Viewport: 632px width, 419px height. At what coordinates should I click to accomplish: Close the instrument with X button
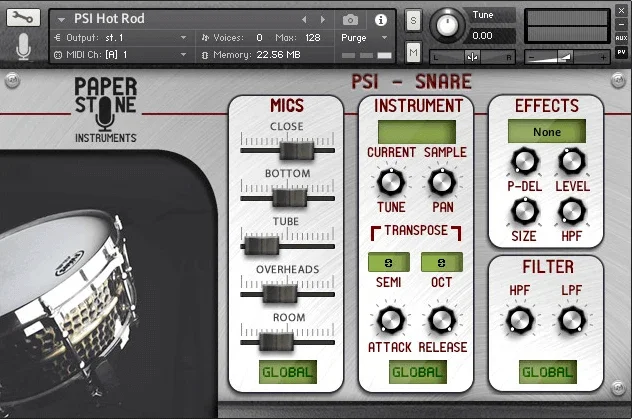[621, 10]
